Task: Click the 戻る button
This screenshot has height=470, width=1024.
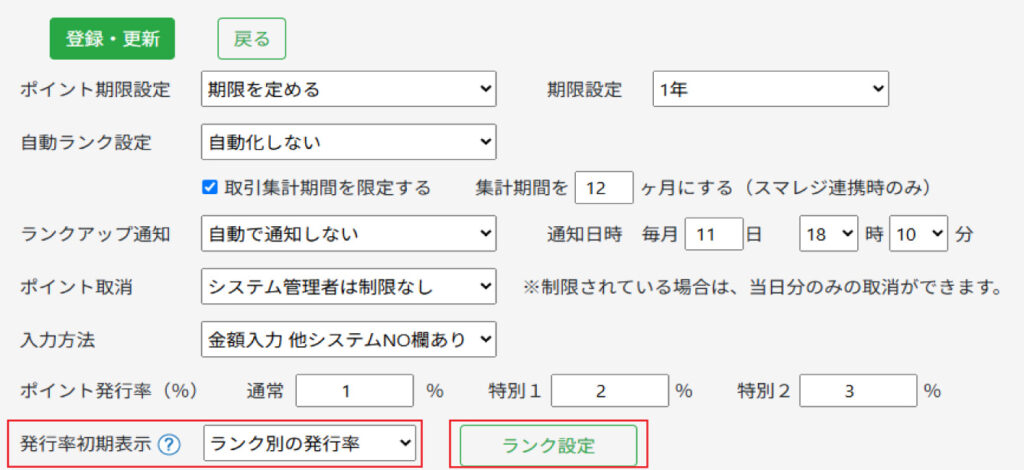Action: (x=251, y=39)
